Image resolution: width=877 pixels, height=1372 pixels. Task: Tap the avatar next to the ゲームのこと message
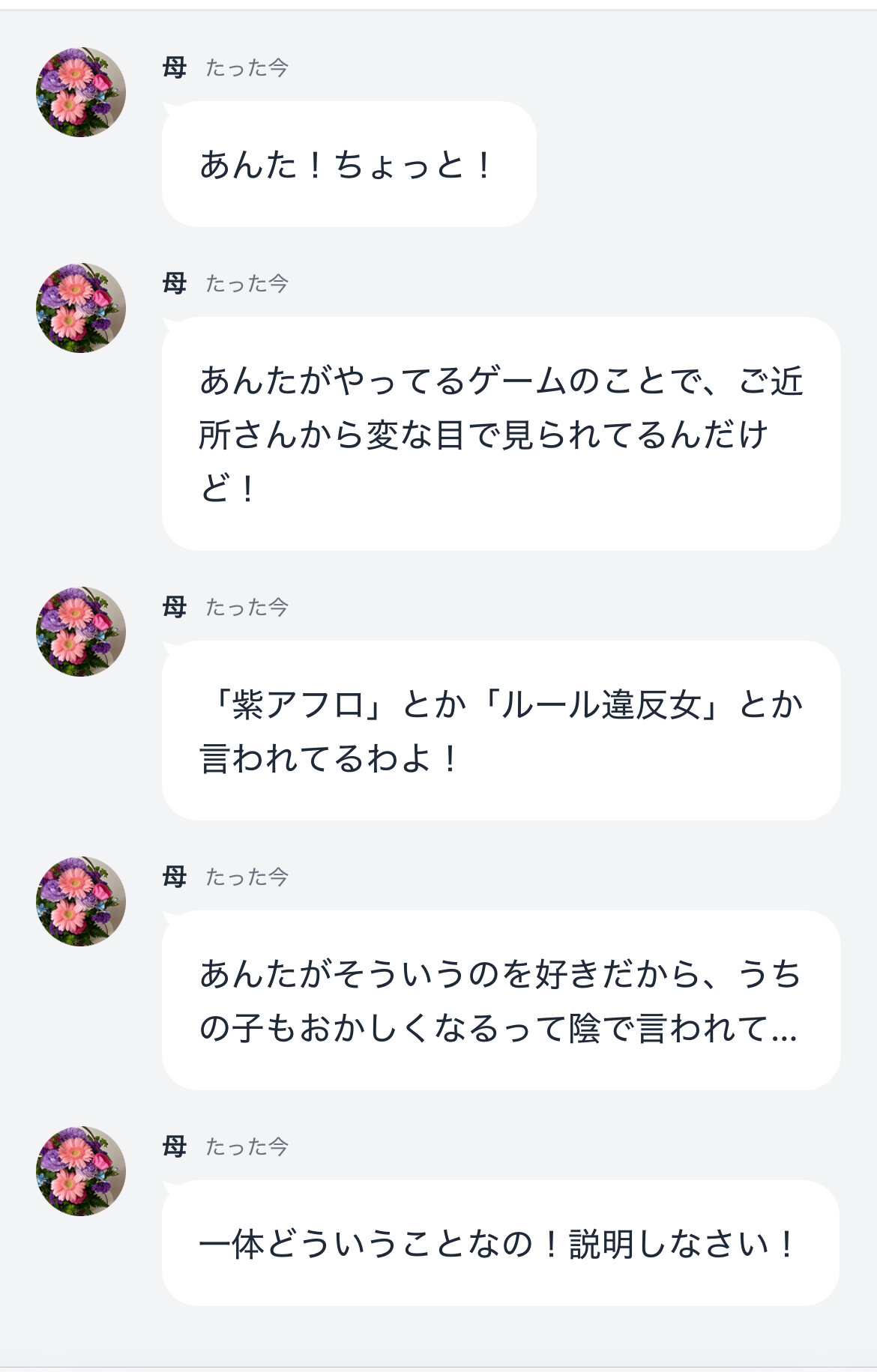[81, 308]
